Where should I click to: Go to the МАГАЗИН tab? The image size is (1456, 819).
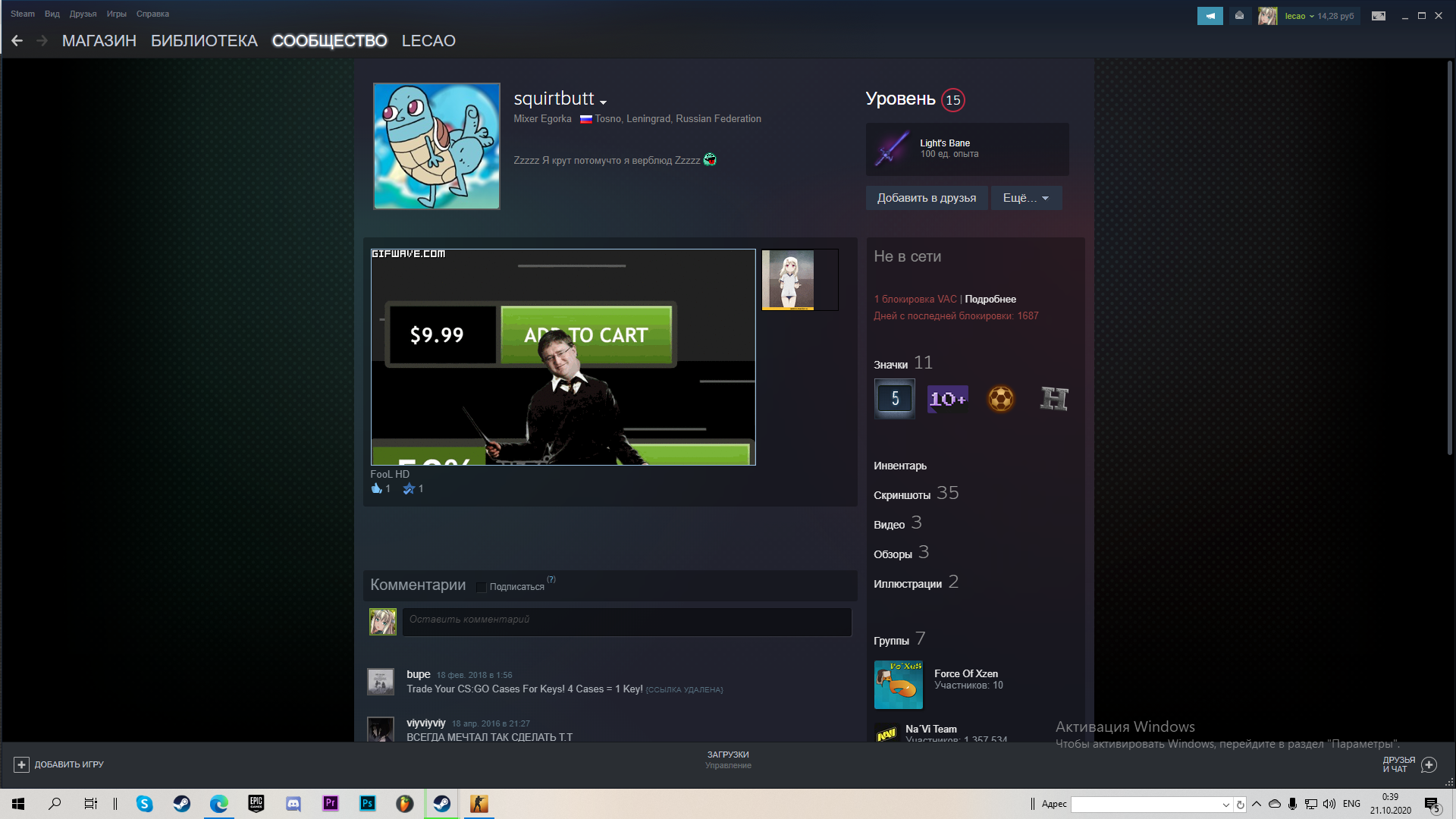(x=99, y=41)
